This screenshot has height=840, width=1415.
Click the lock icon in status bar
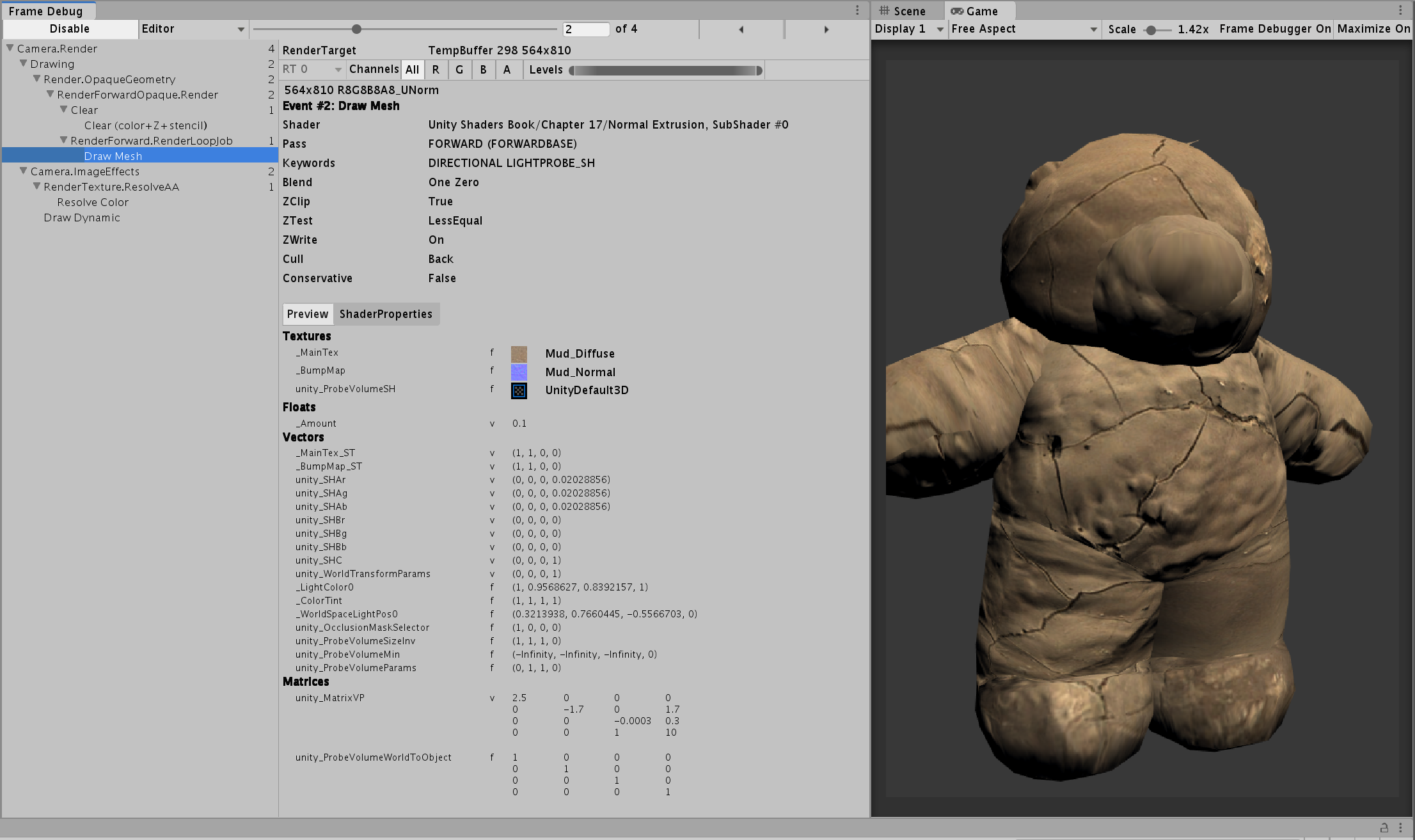point(1384,827)
